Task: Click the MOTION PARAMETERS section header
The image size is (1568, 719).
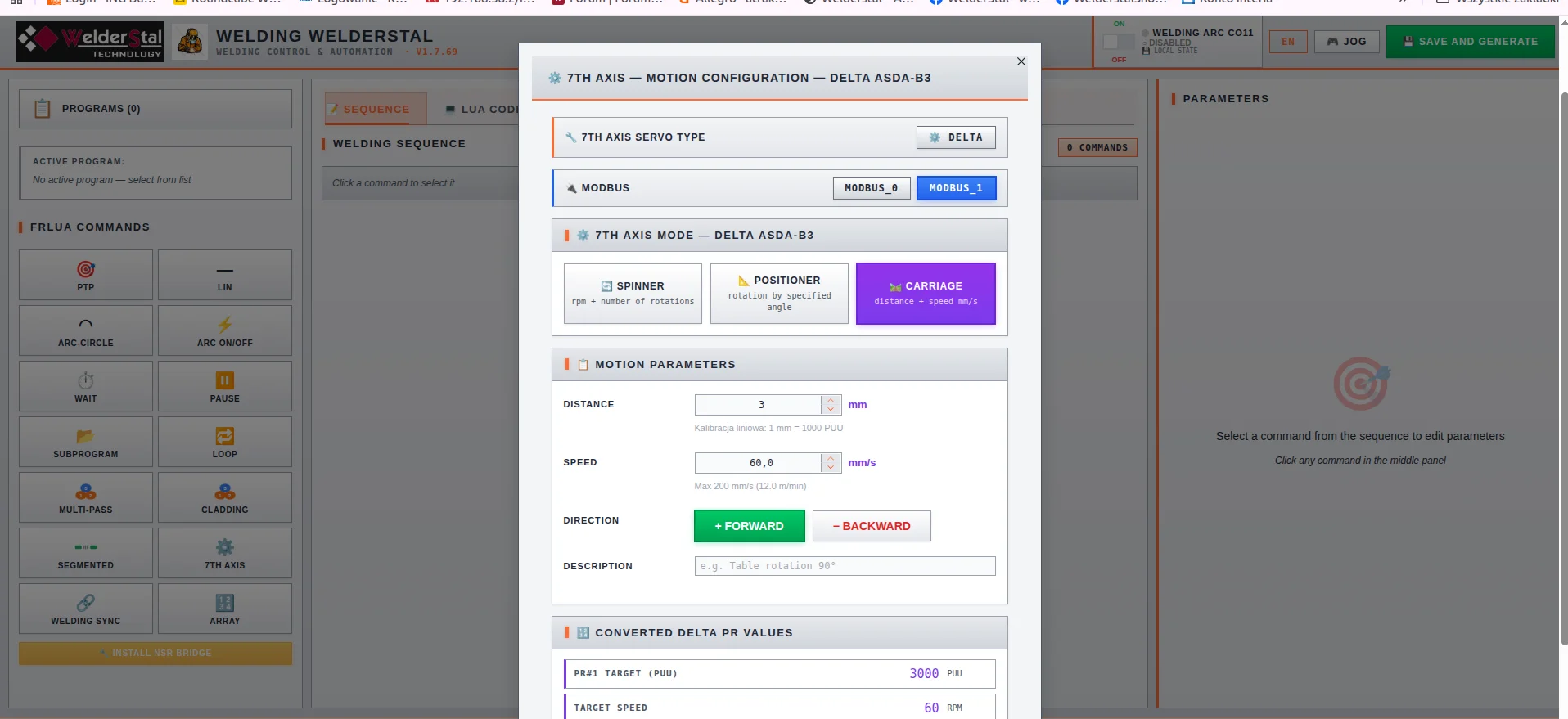Action: pyautogui.click(x=780, y=365)
